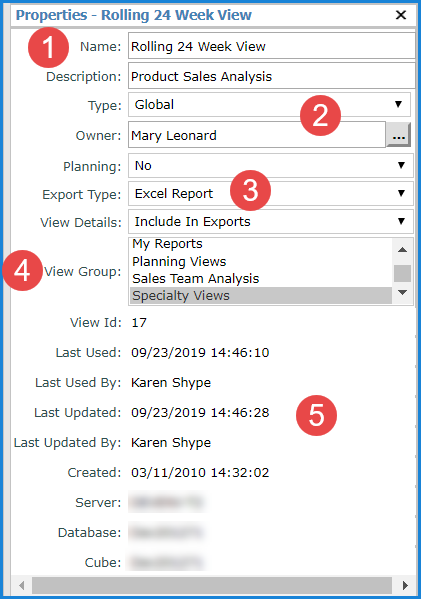Click the bottom horizontal scrollbar track

(212, 585)
